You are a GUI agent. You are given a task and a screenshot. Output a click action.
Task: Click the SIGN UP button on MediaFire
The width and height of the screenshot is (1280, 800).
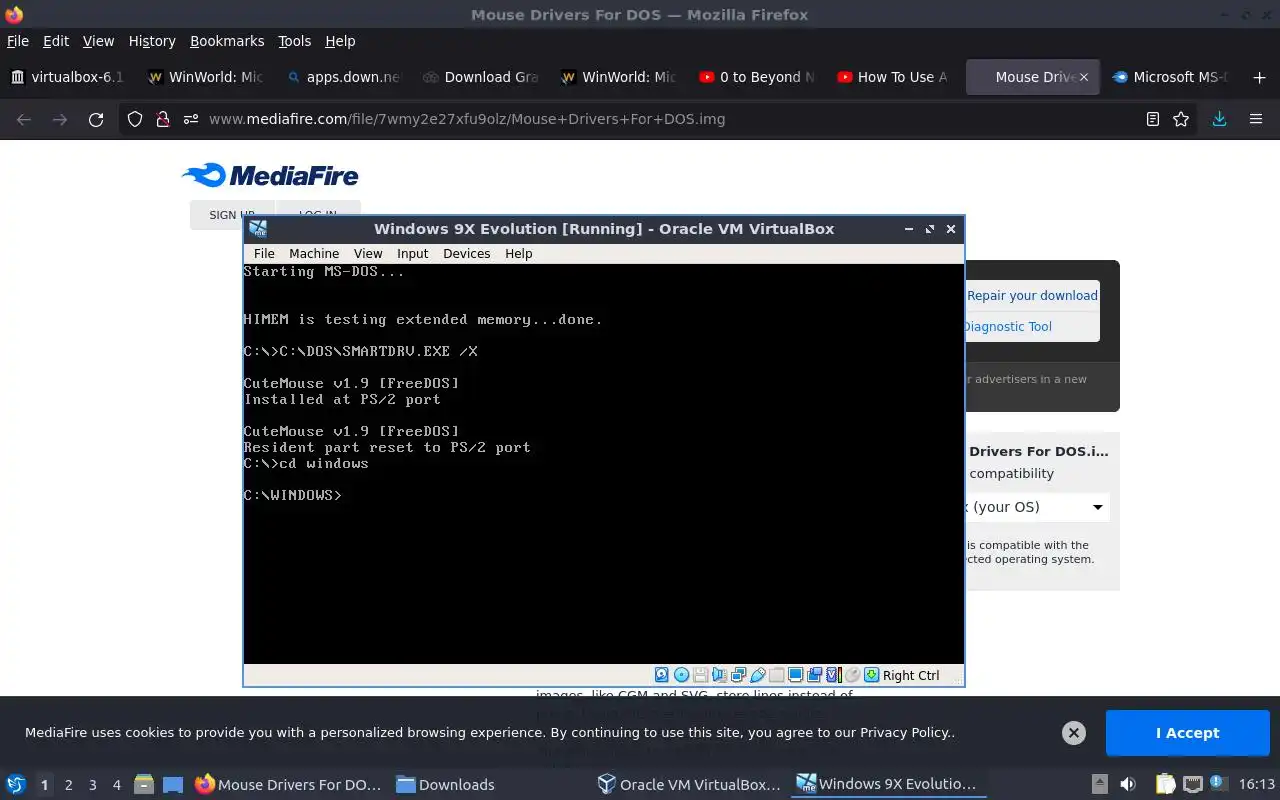point(231,215)
